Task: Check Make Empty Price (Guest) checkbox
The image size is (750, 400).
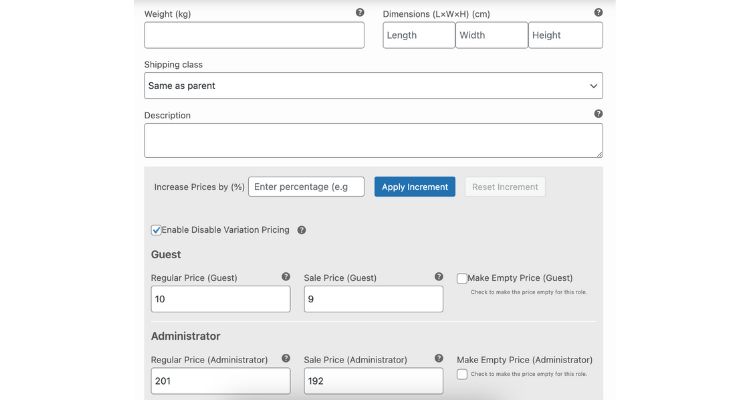Action: point(462,278)
